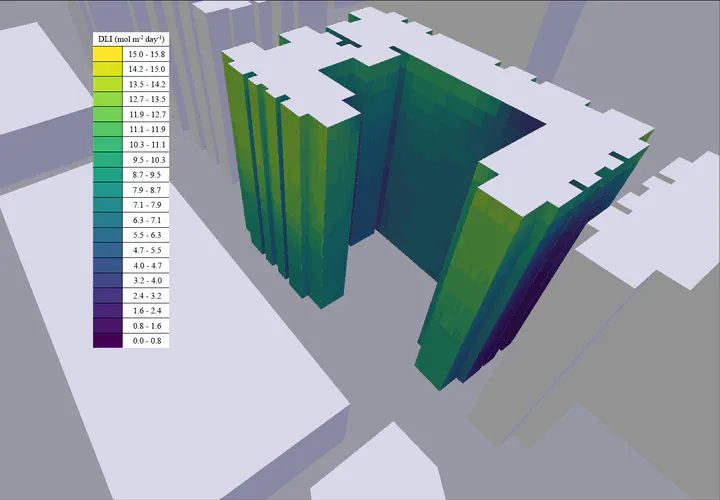Pick the 12.7 - 13.5 legend swatch
The image size is (720, 500).
tap(107, 99)
